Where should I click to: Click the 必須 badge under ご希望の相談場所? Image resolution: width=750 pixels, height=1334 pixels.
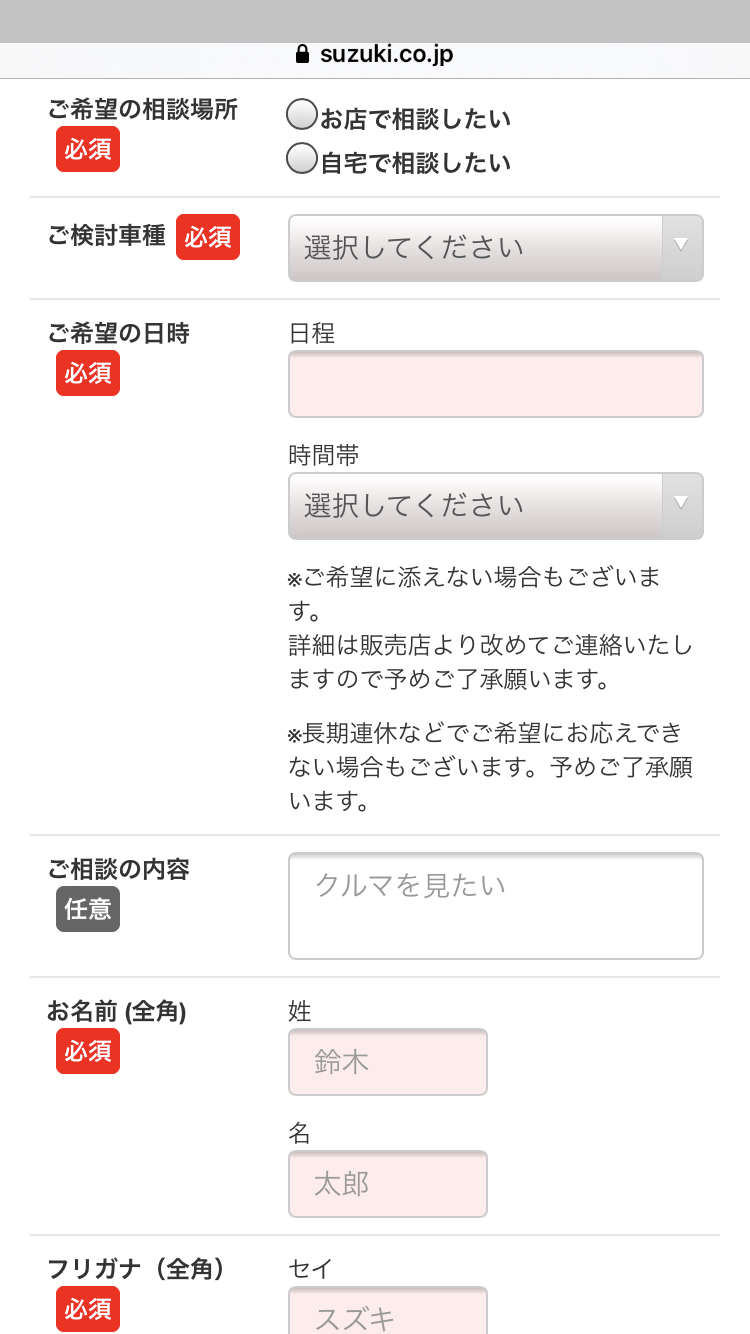[x=88, y=149]
